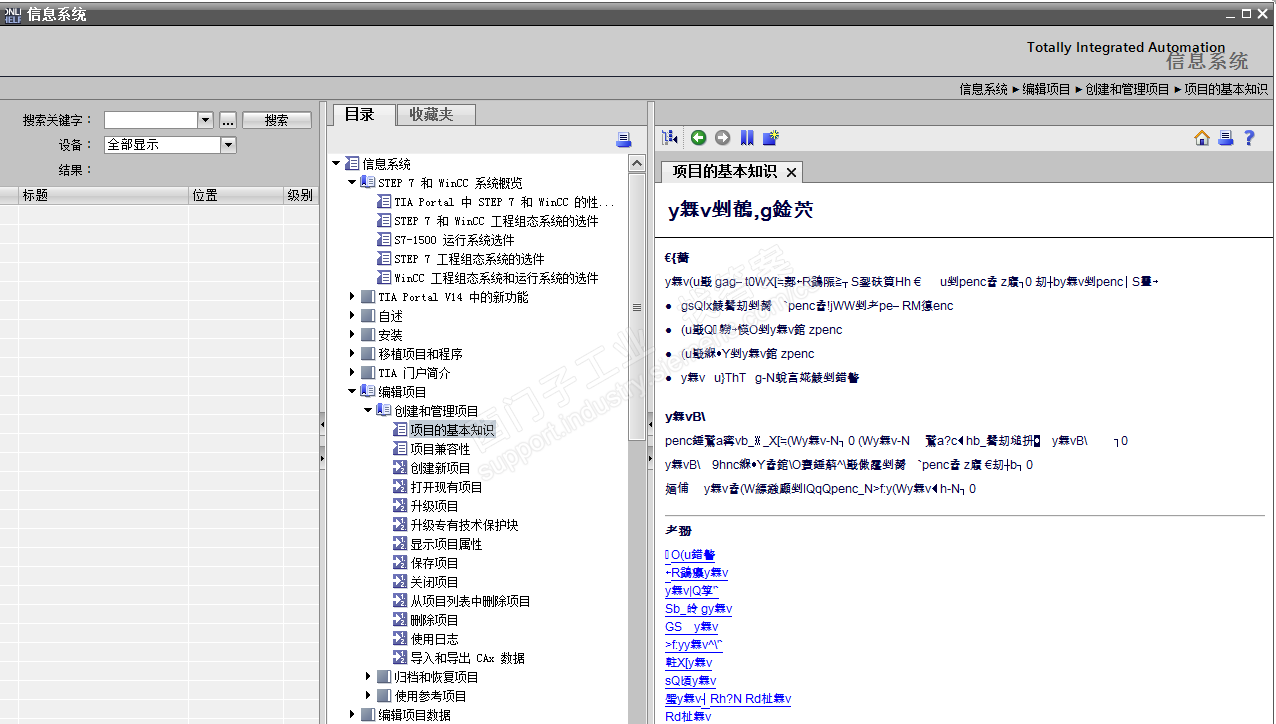Screen dimensions: 1276x724
Task: Click the 关闭项目 topic icon
Action: coord(400,582)
